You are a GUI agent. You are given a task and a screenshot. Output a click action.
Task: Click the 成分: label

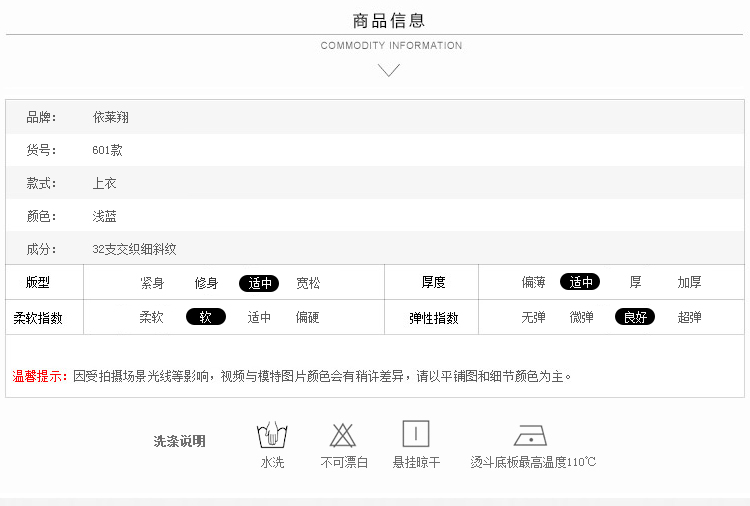coord(41,249)
